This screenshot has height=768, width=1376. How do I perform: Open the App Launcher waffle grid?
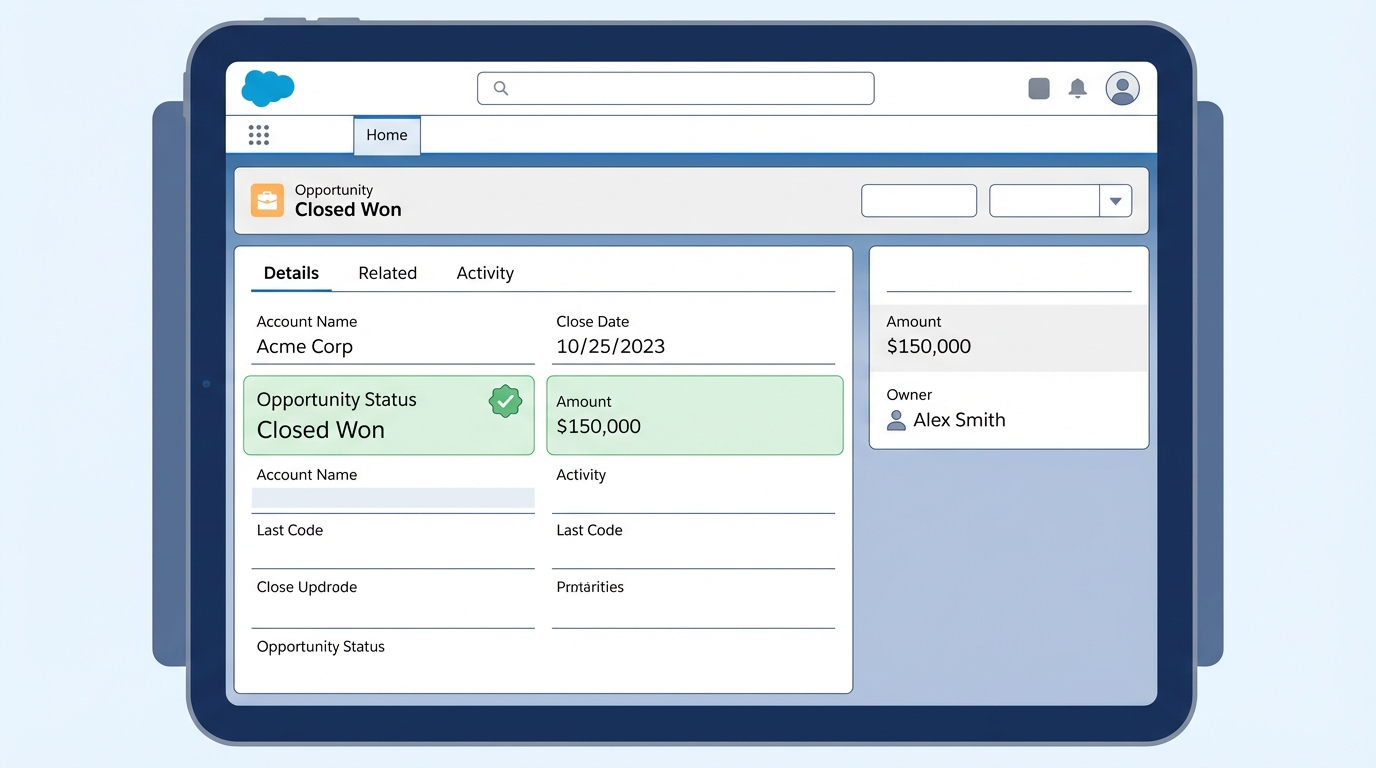pos(259,134)
